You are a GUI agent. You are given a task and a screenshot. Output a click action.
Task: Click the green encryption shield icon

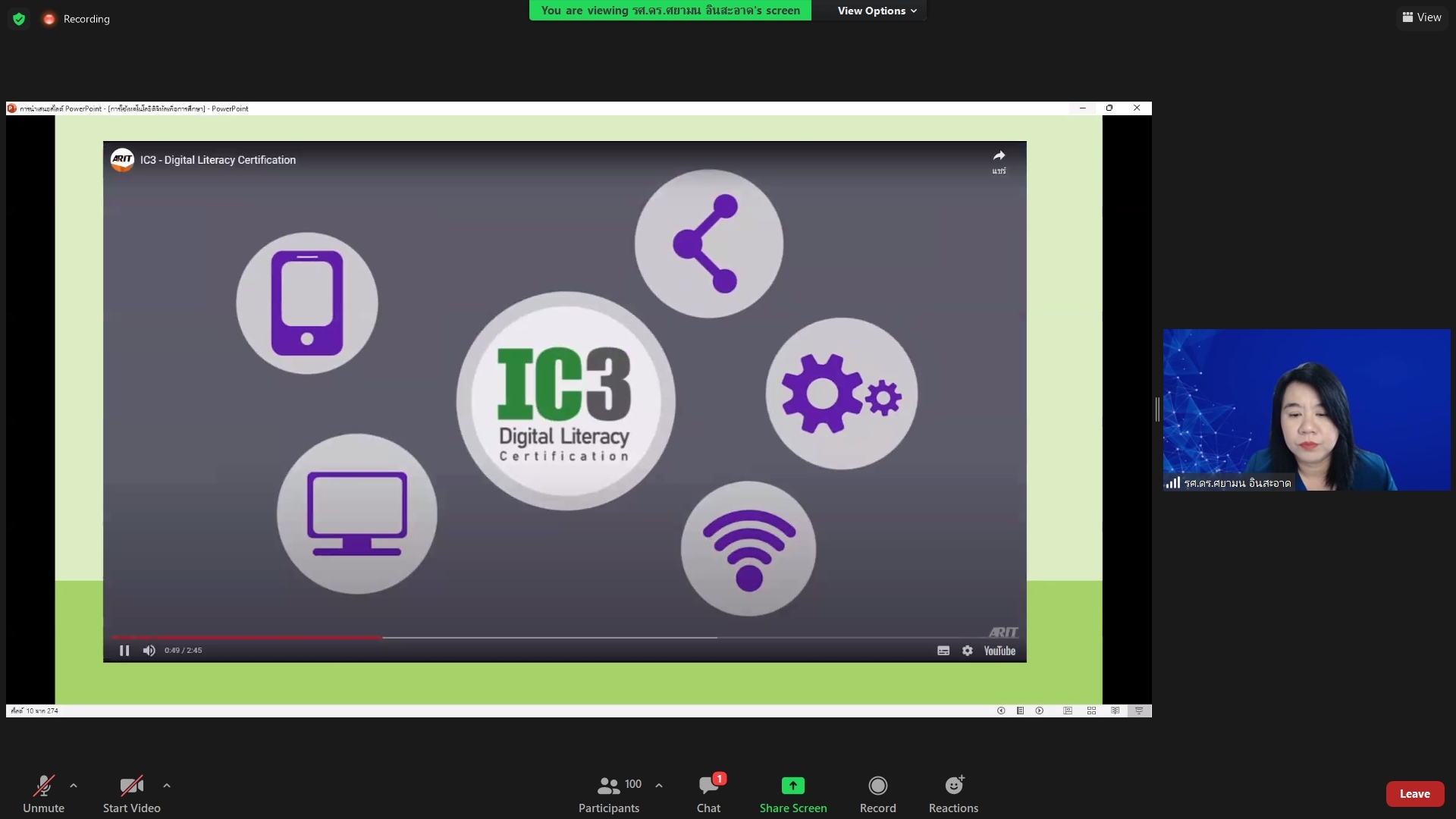pos(19,19)
